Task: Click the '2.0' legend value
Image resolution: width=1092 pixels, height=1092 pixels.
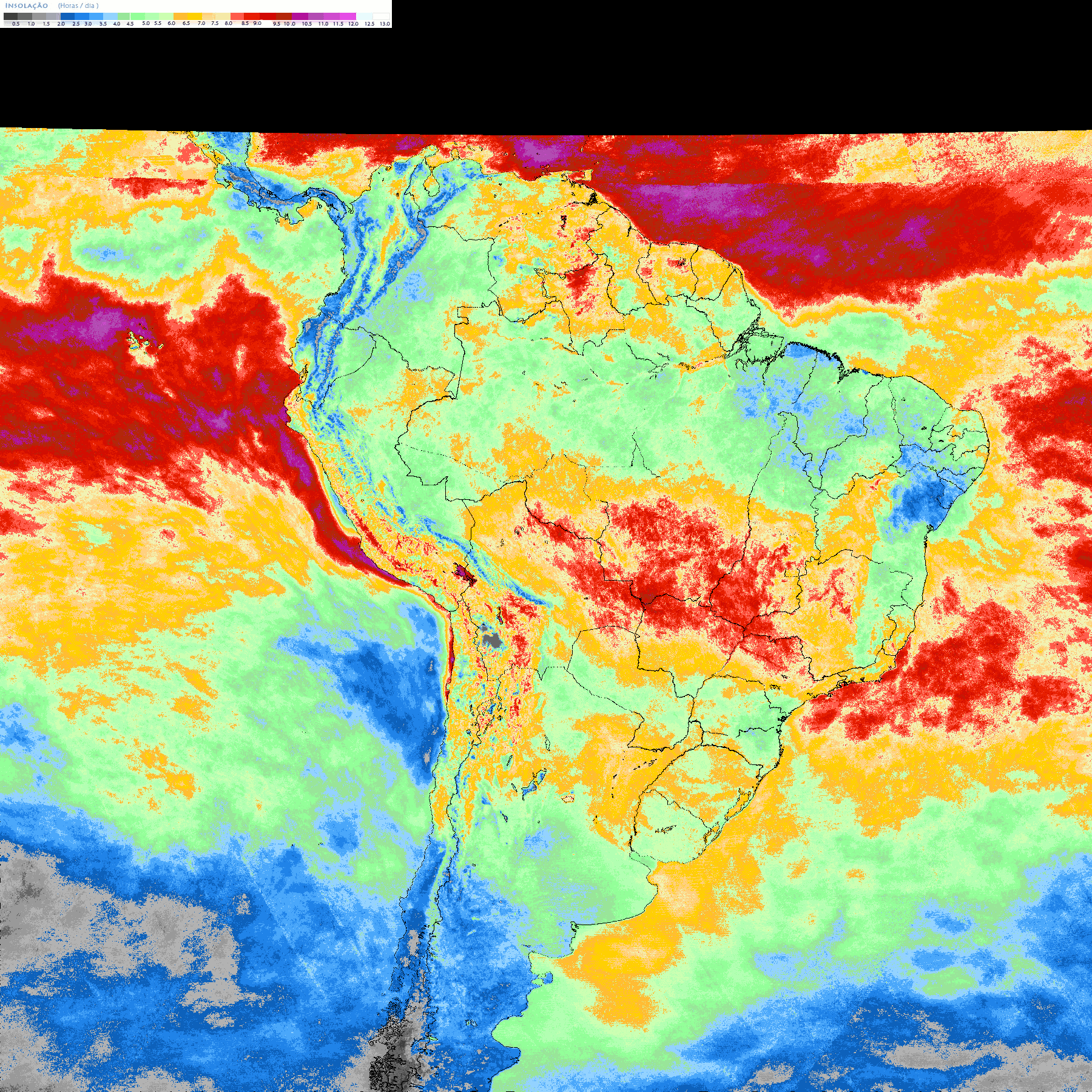Action: click(x=61, y=24)
